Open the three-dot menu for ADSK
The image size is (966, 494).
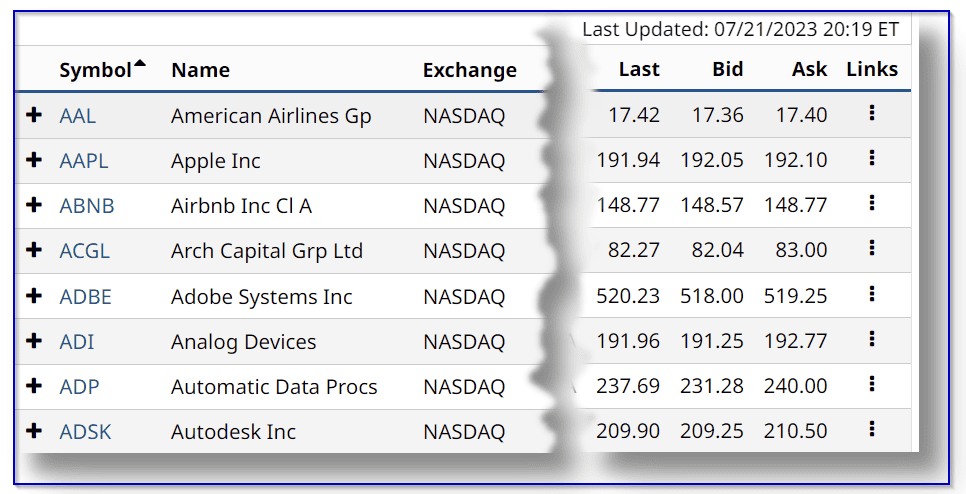872,430
